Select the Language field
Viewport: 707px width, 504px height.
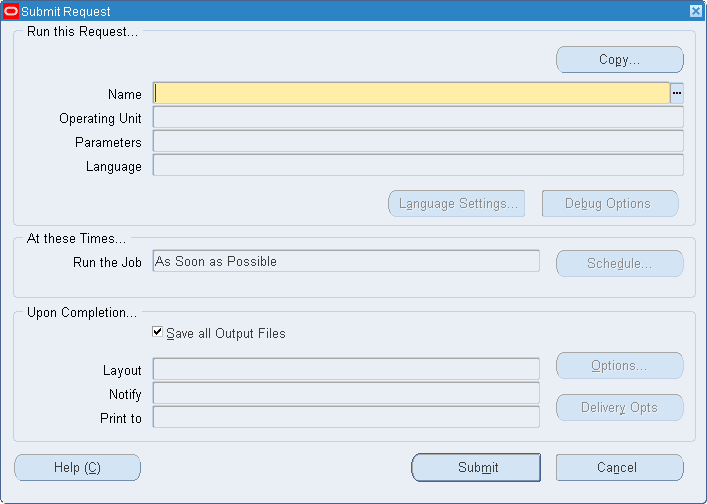[418, 165]
